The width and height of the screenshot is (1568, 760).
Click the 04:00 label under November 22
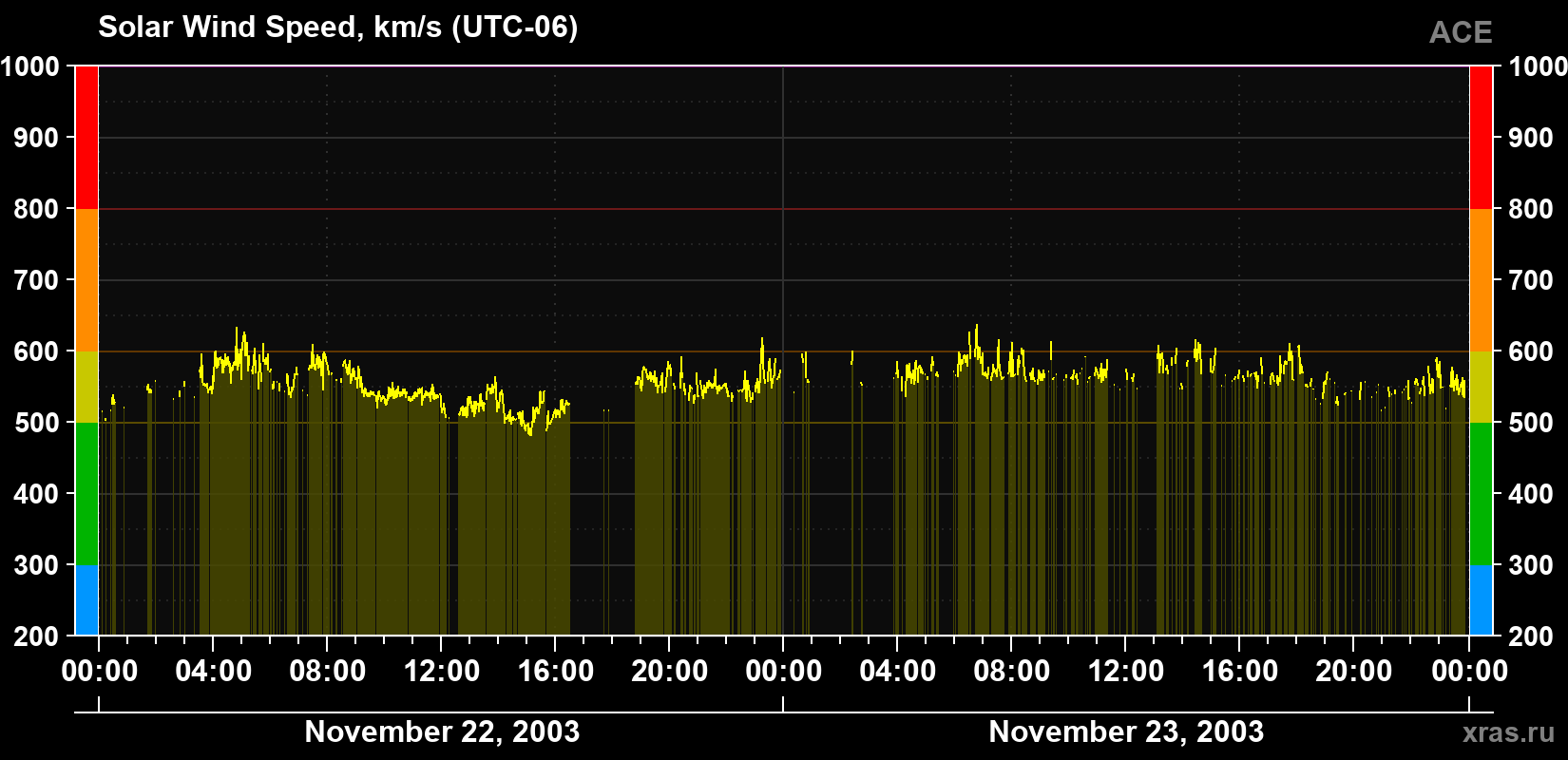click(214, 672)
